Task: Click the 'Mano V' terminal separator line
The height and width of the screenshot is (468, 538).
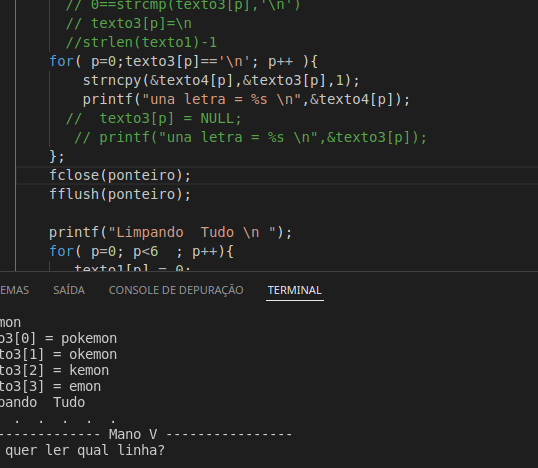Action: pos(146,434)
